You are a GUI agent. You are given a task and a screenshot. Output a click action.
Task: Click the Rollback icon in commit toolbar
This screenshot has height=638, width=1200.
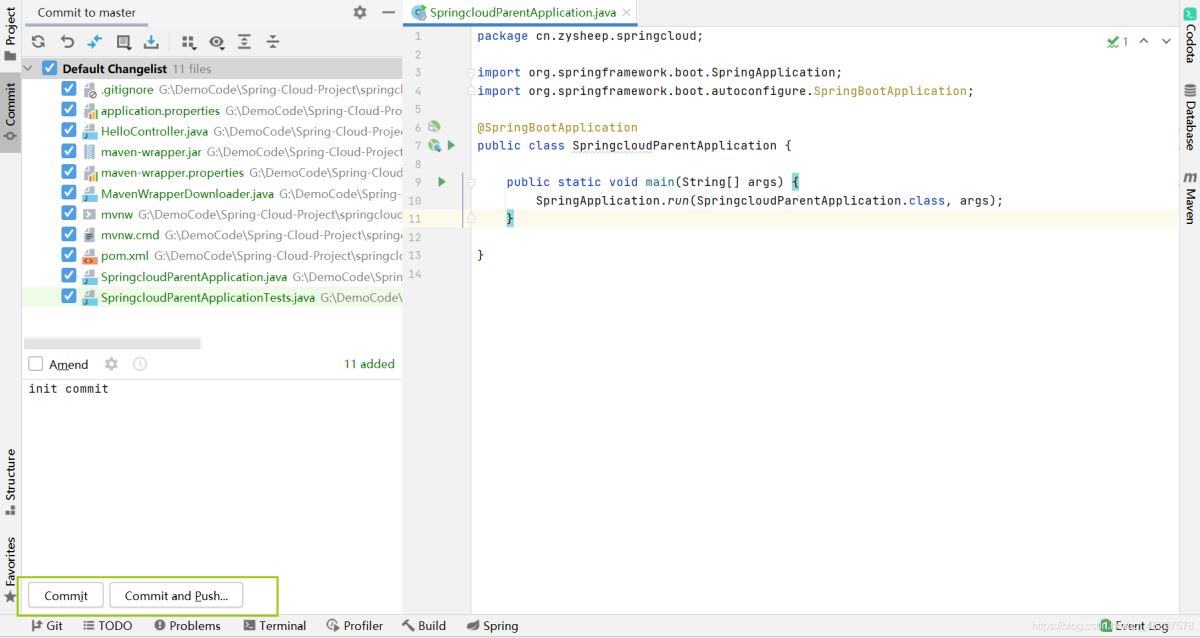coord(67,42)
